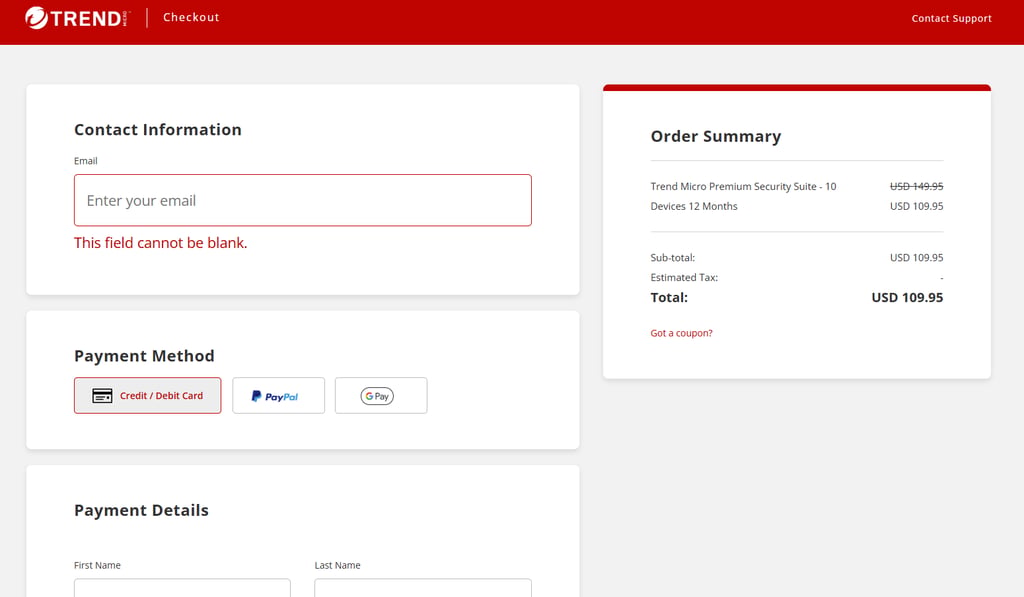Select Credit / Debit Card payment method
1024x597 pixels.
[x=148, y=395]
